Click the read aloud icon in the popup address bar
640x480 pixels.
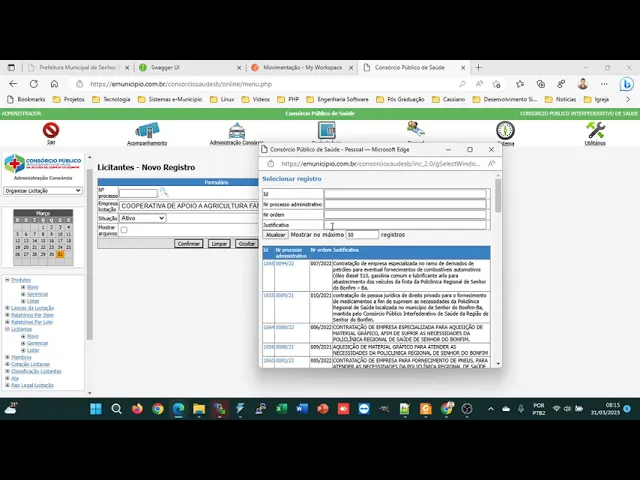coord(491,164)
